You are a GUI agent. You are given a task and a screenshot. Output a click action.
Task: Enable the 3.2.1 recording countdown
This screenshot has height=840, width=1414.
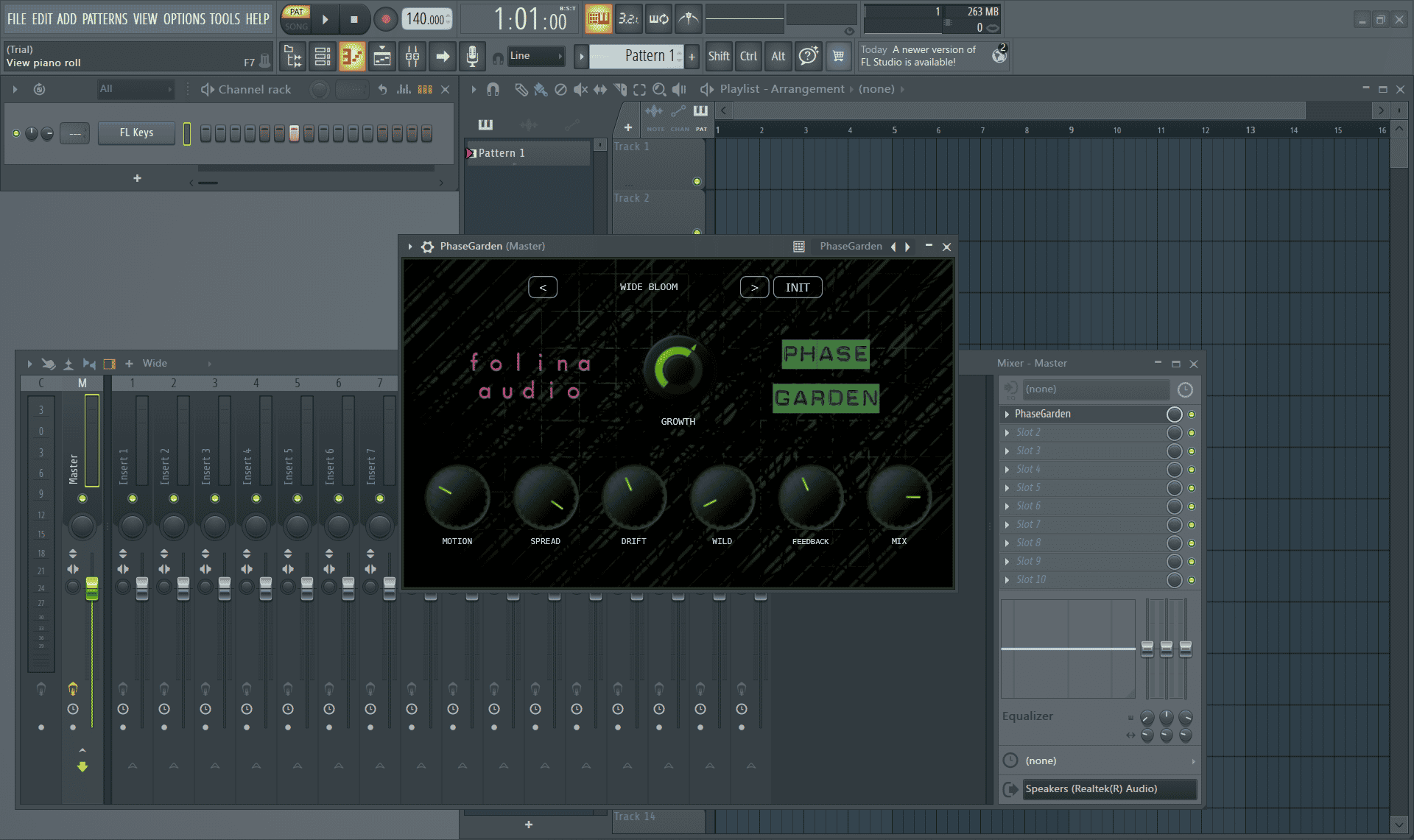pos(628,19)
